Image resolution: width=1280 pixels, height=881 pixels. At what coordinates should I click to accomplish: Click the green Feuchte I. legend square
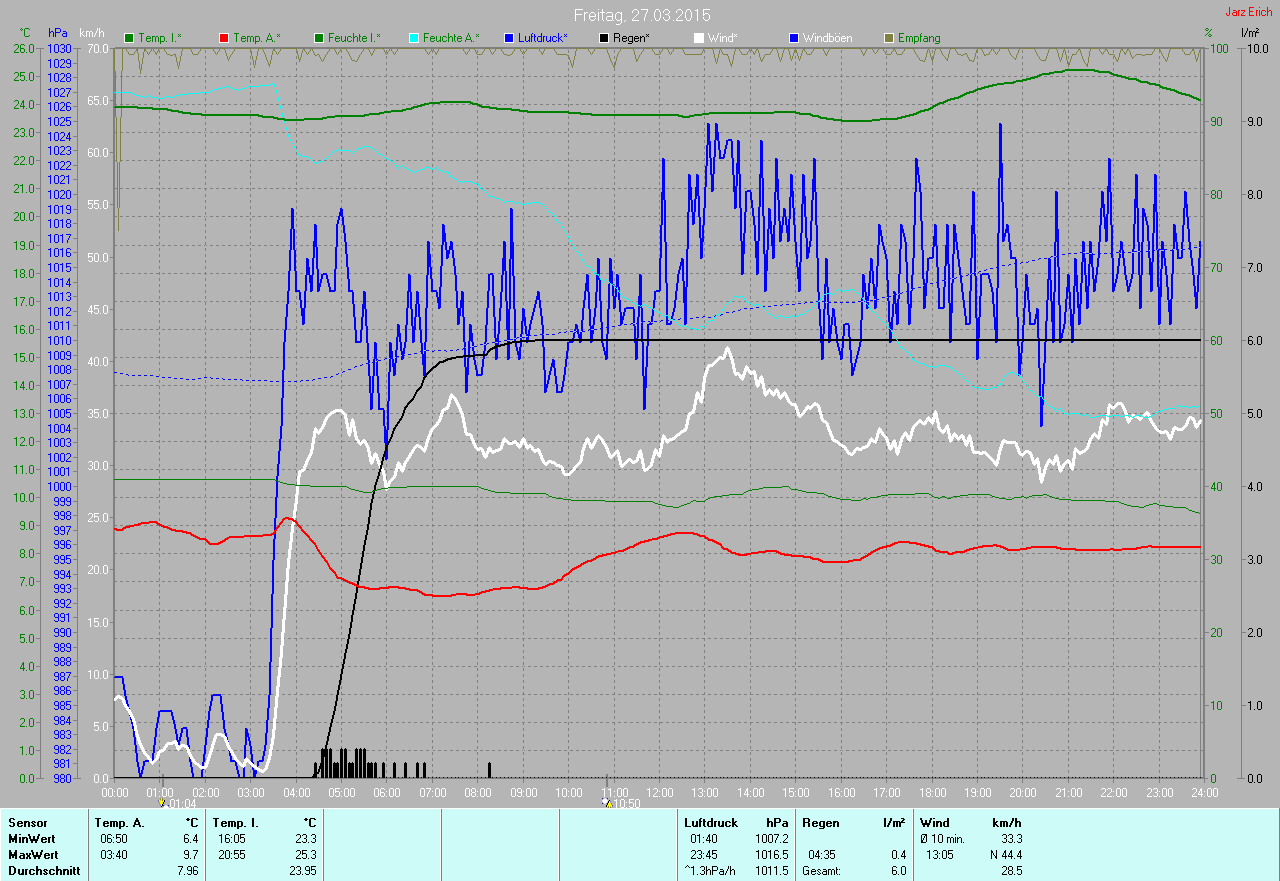(319, 38)
